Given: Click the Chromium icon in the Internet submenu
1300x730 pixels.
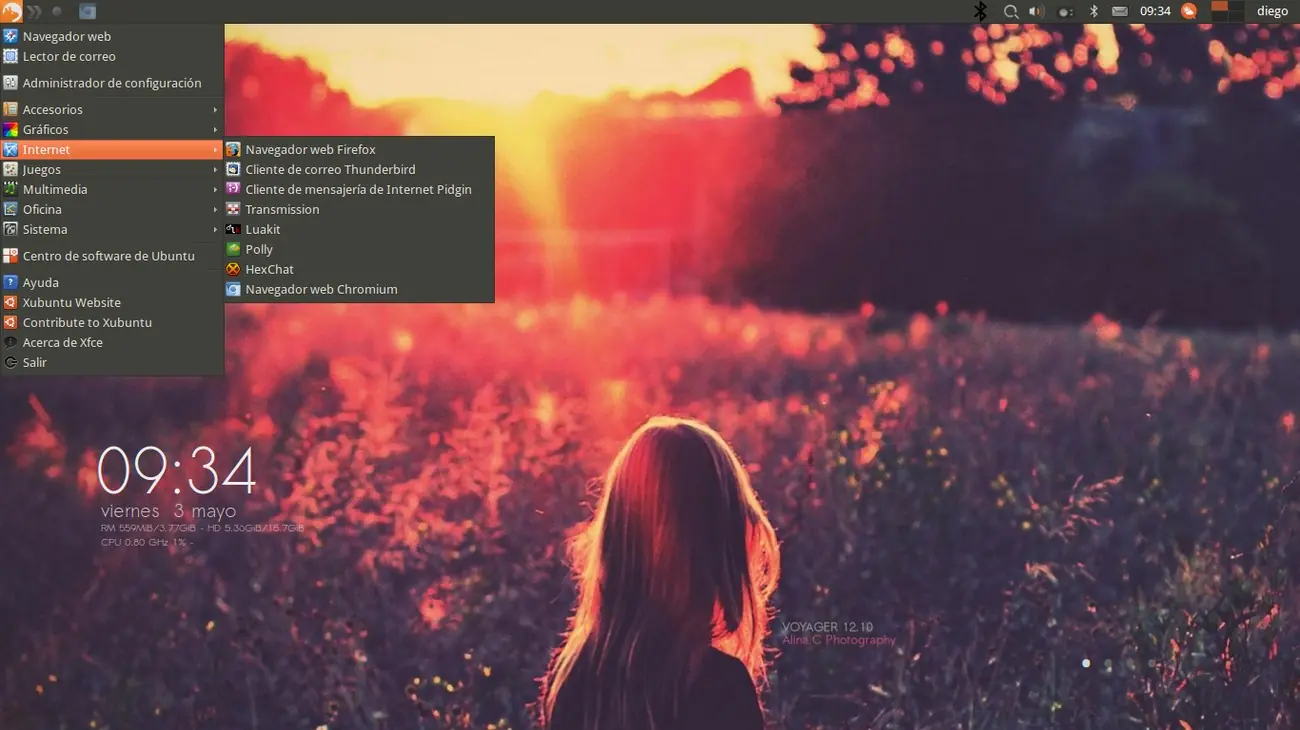Looking at the screenshot, I should tap(233, 289).
